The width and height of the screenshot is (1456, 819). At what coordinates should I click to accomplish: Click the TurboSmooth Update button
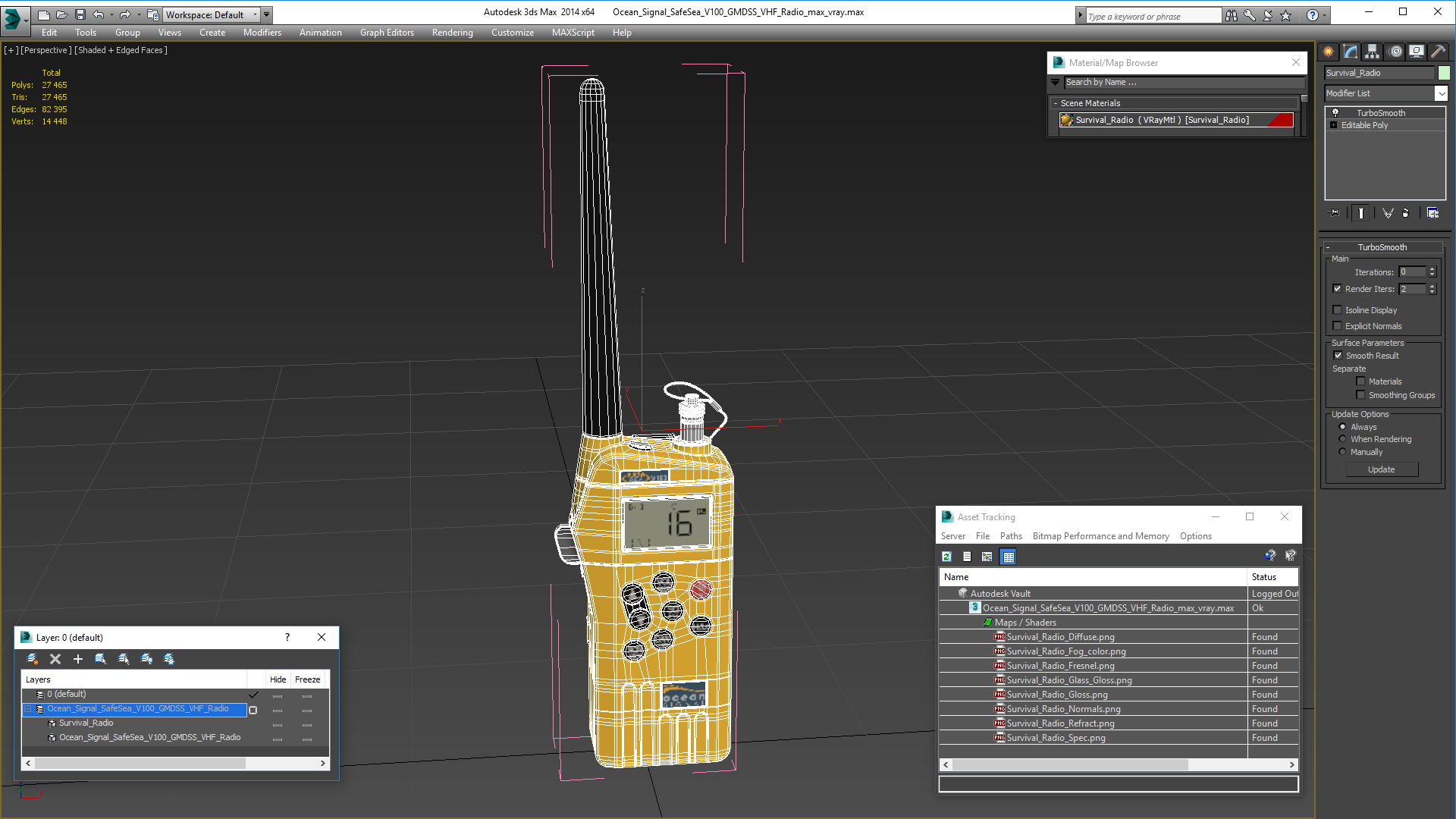click(x=1381, y=469)
